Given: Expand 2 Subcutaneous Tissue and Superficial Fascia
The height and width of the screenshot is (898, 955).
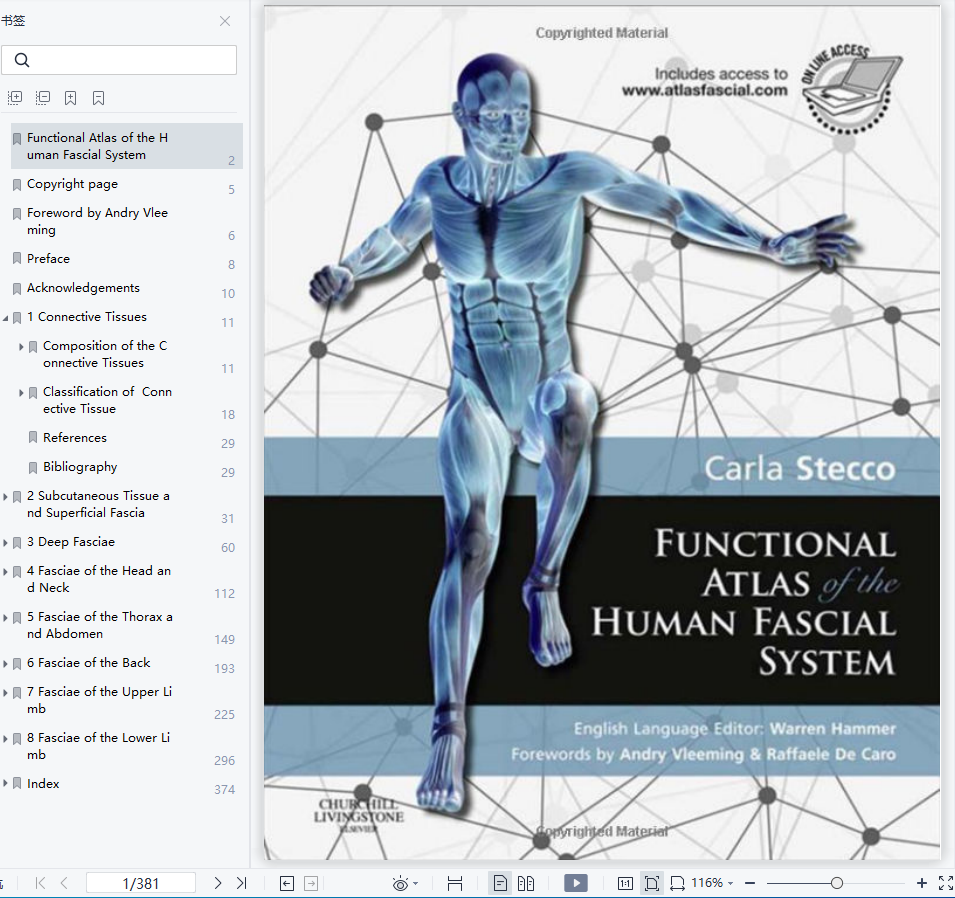Looking at the screenshot, I should click(x=5, y=497).
